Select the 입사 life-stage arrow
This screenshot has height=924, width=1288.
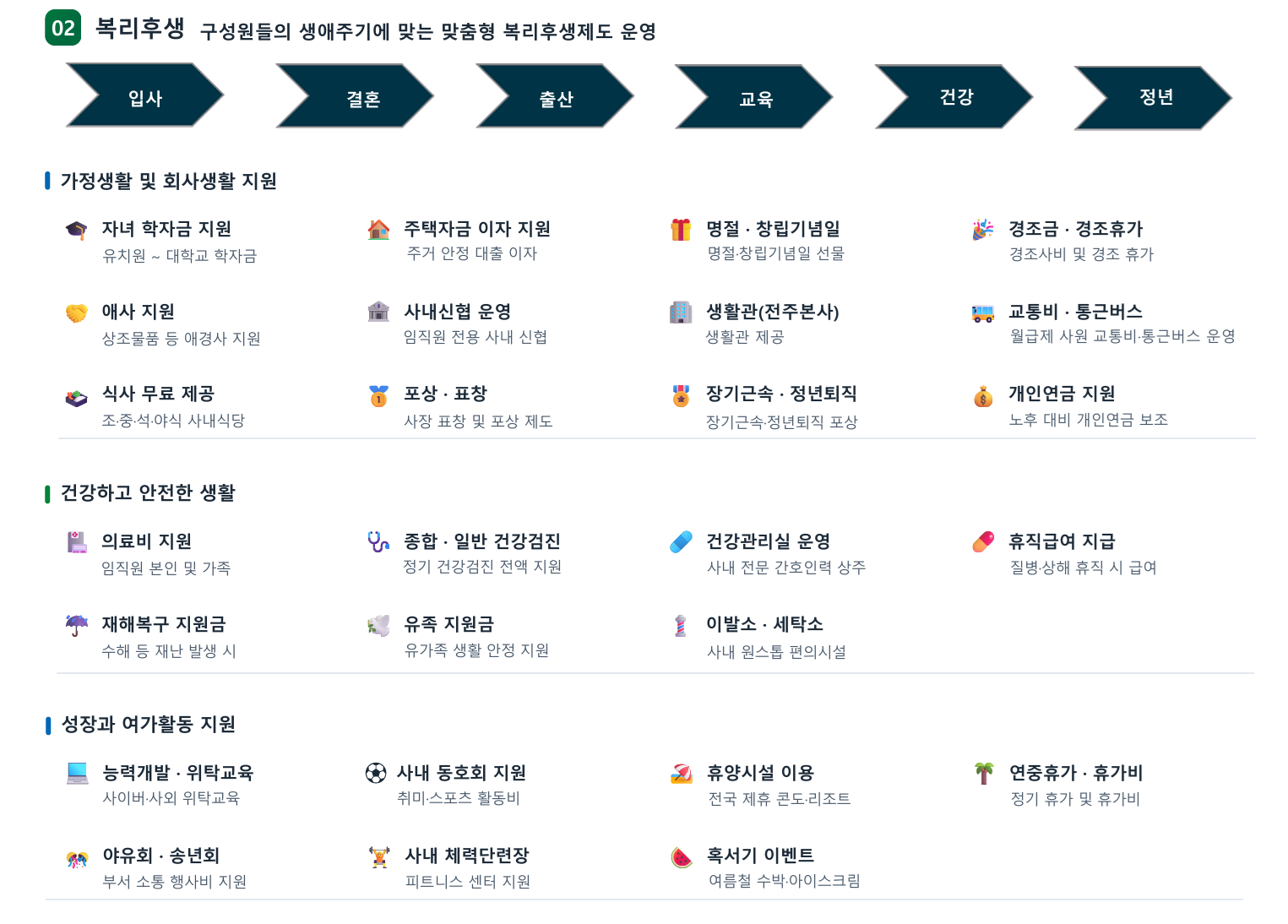click(x=145, y=95)
